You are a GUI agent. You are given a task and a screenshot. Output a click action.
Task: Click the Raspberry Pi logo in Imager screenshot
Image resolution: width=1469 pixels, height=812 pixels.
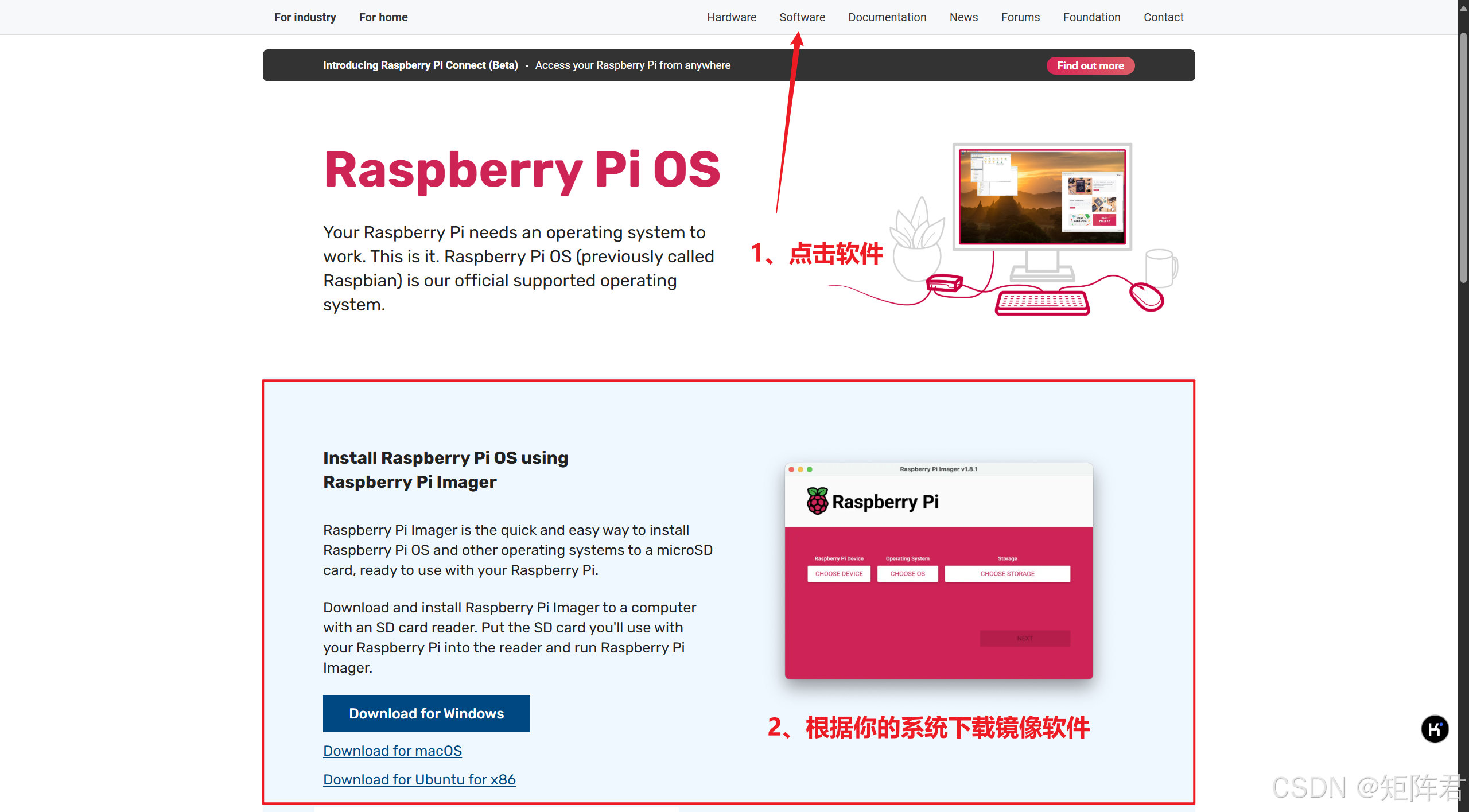(817, 501)
